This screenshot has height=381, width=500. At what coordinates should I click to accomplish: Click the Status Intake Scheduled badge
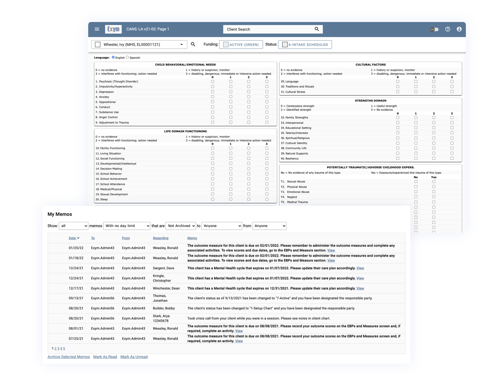[305, 44]
